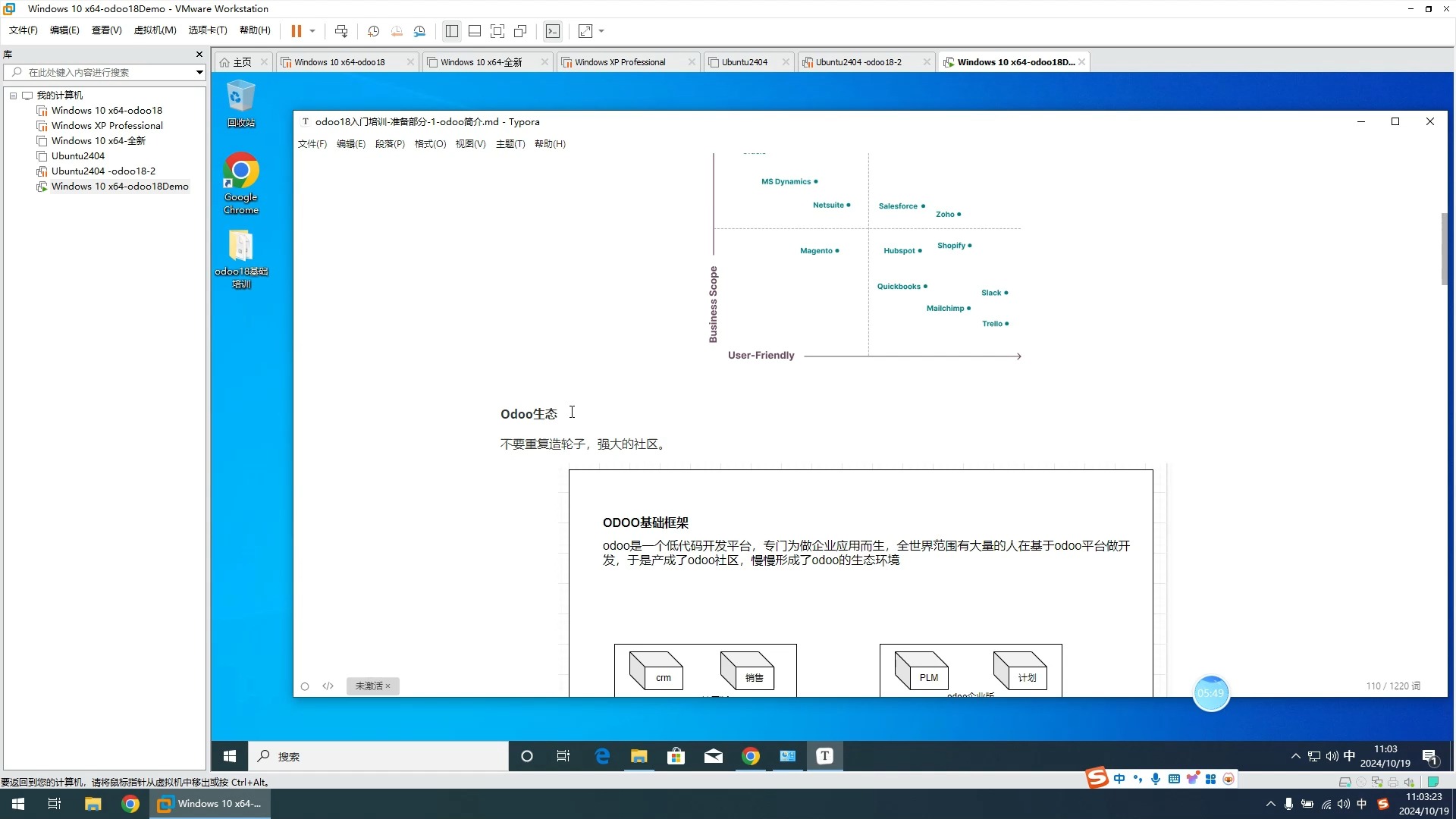Select Windows 10 x64-odoo18 in library tree
Viewport: 1456px width, 819px height.
[106, 111]
